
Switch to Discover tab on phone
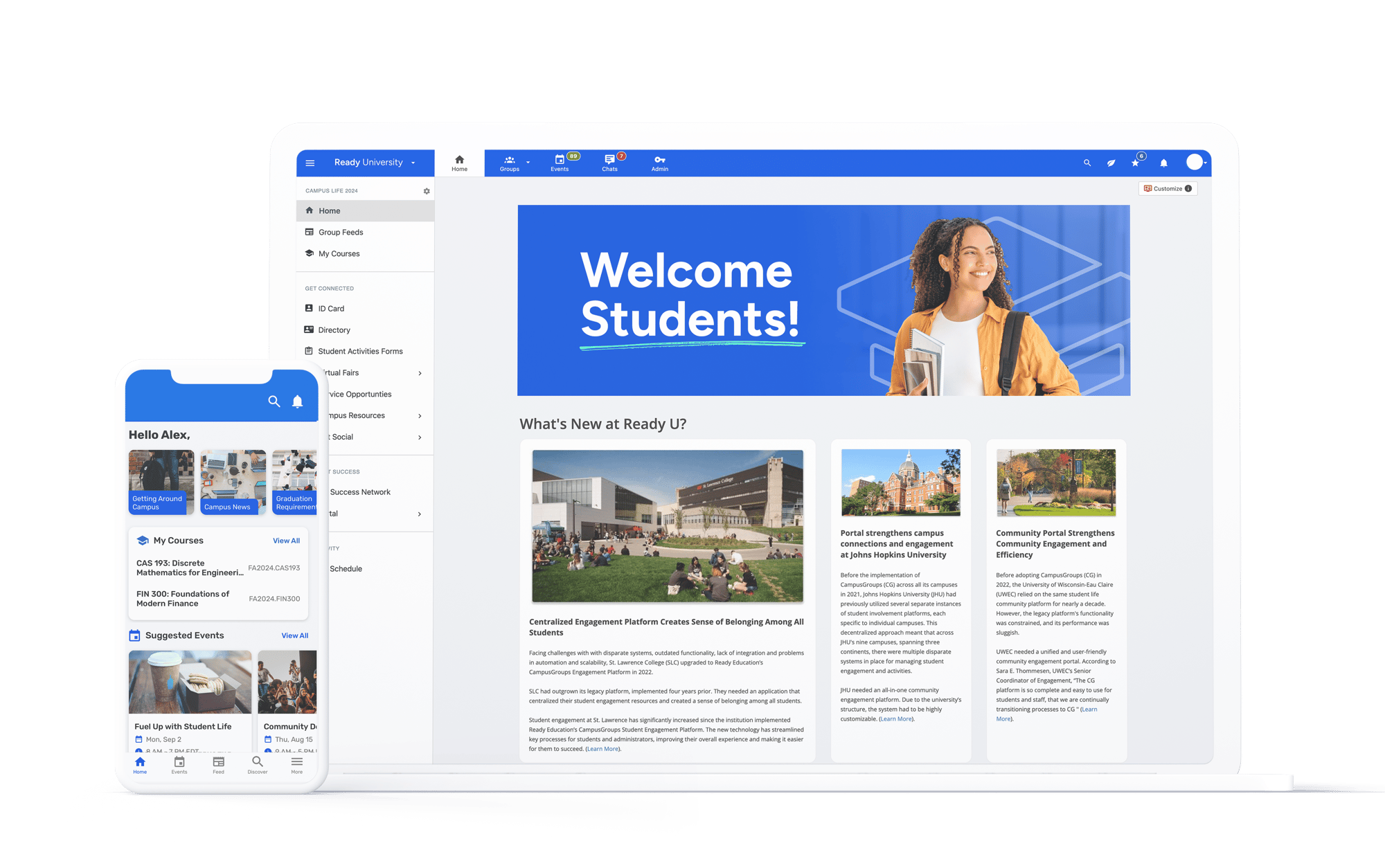(x=258, y=764)
